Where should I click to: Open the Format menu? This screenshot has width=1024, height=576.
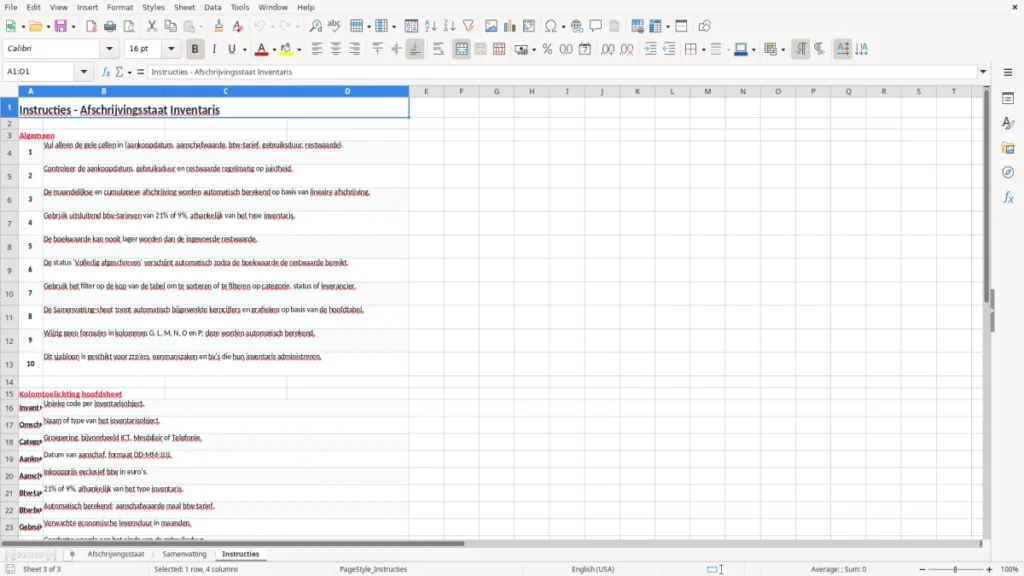pos(120,7)
